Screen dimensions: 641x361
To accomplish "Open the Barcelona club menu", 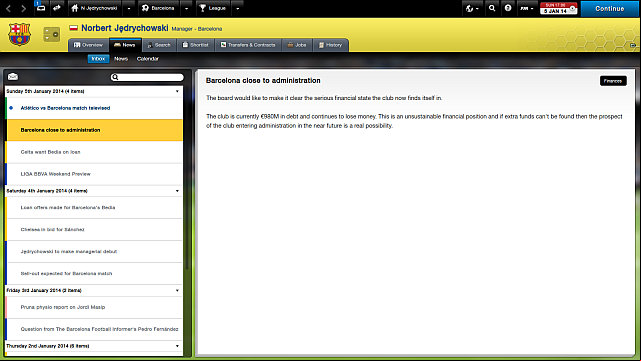I will 158,8.
